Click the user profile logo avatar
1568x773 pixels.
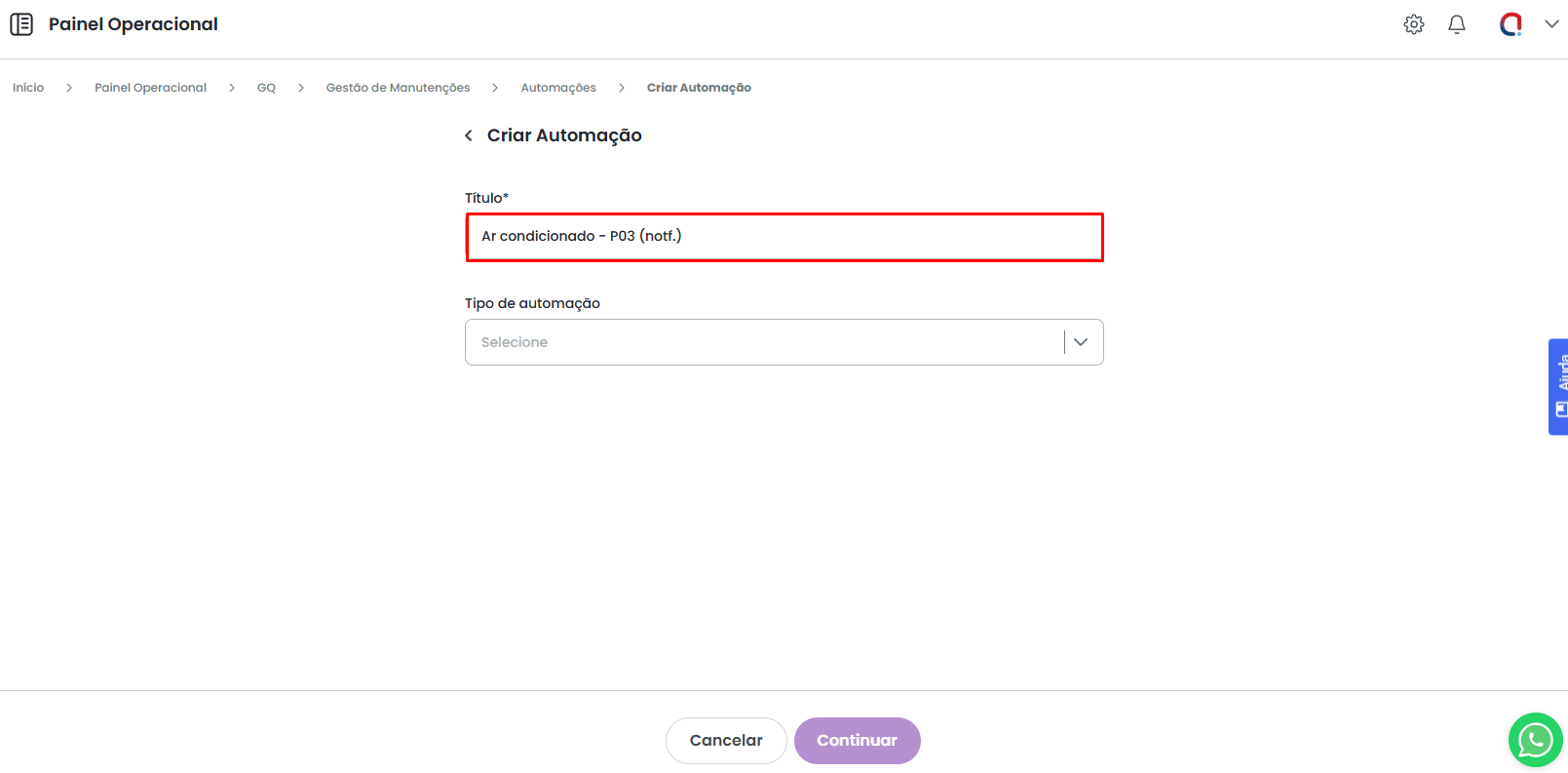pyautogui.click(x=1511, y=24)
